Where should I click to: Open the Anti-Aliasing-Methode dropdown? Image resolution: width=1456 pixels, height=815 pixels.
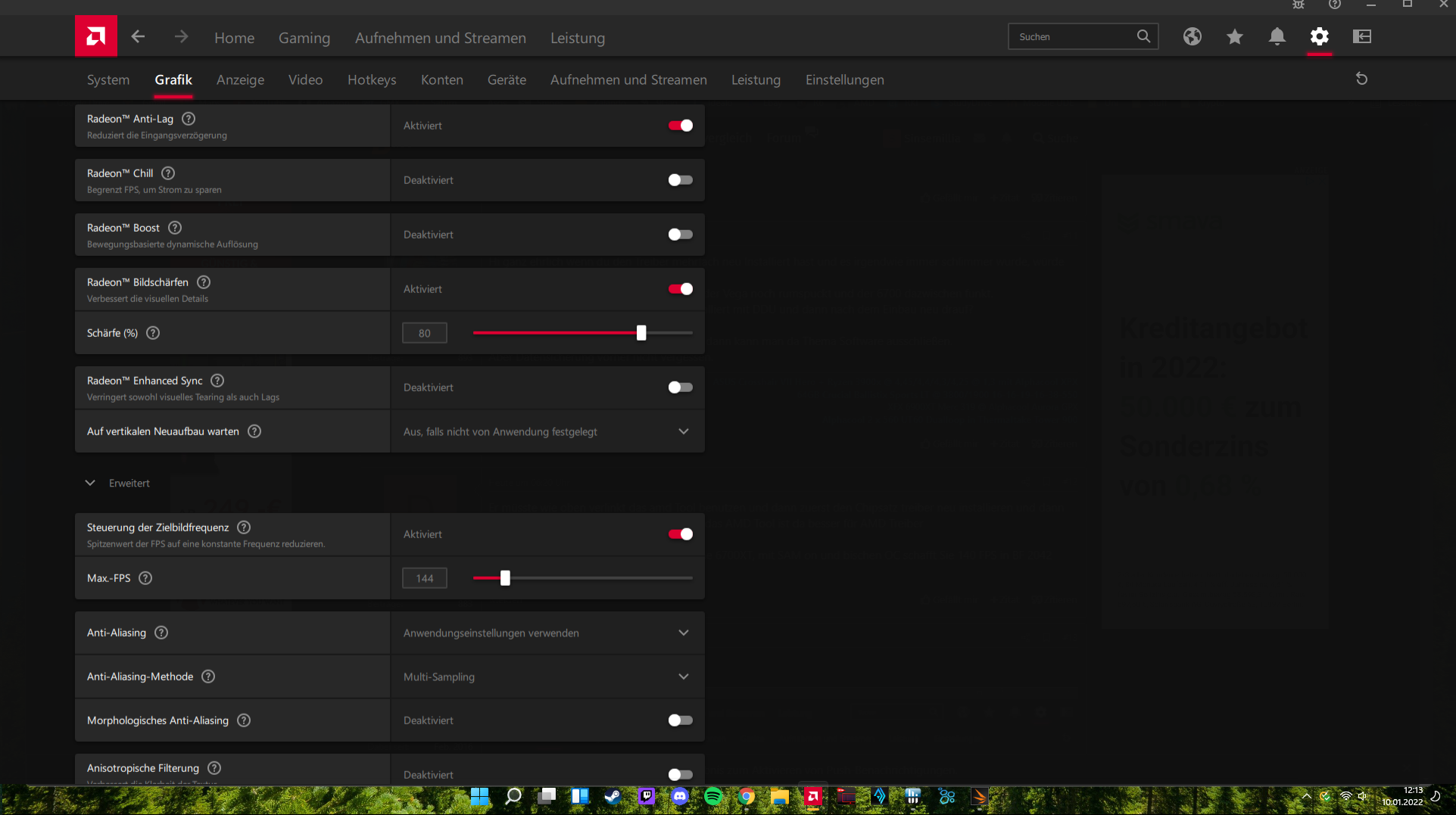[x=547, y=677]
